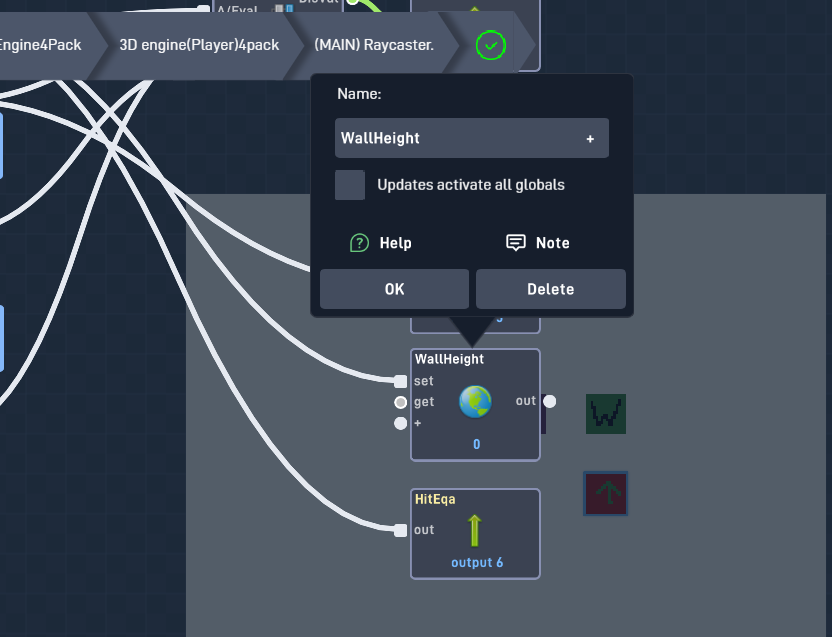Click the plus port on WallHeight node
The height and width of the screenshot is (637, 832).
[401, 423]
